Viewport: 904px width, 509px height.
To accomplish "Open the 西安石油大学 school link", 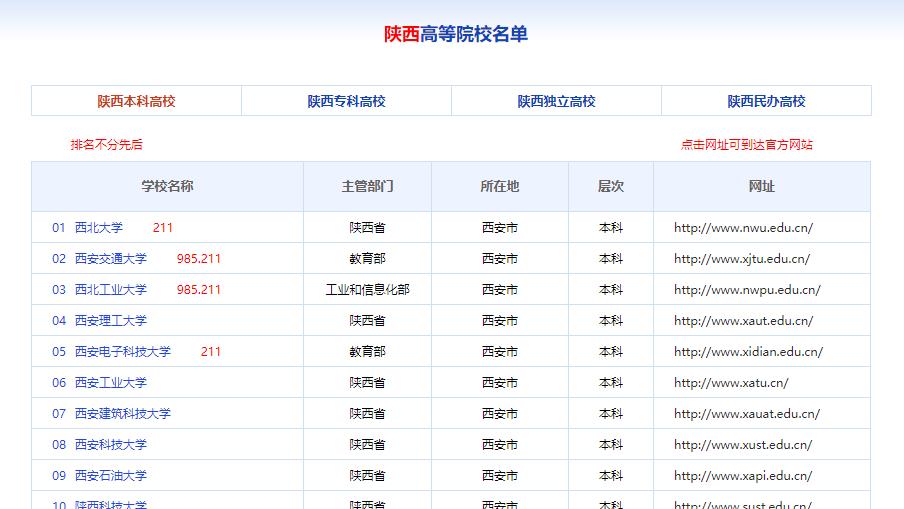I will click(x=111, y=476).
